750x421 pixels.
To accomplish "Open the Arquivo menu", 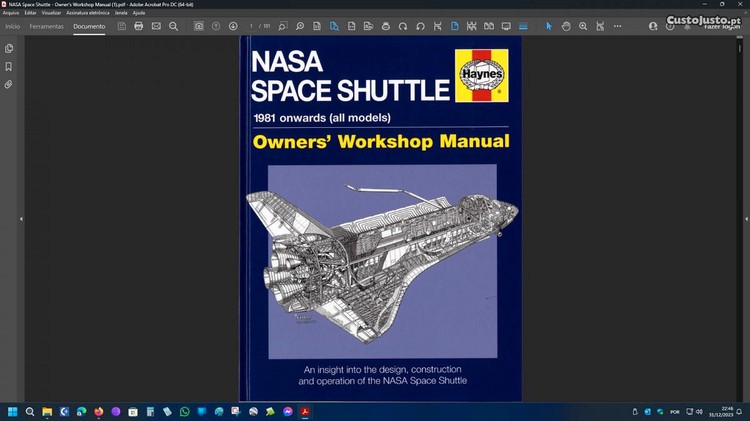I will point(10,13).
